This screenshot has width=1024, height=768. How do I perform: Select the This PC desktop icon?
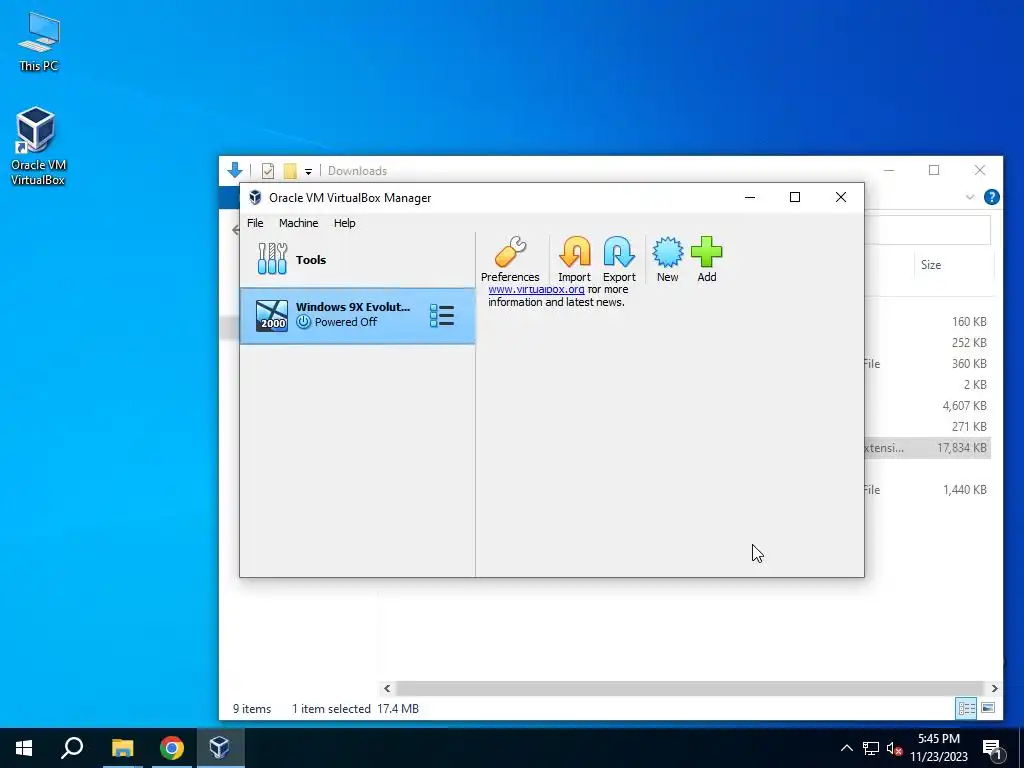click(x=39, y=42)
